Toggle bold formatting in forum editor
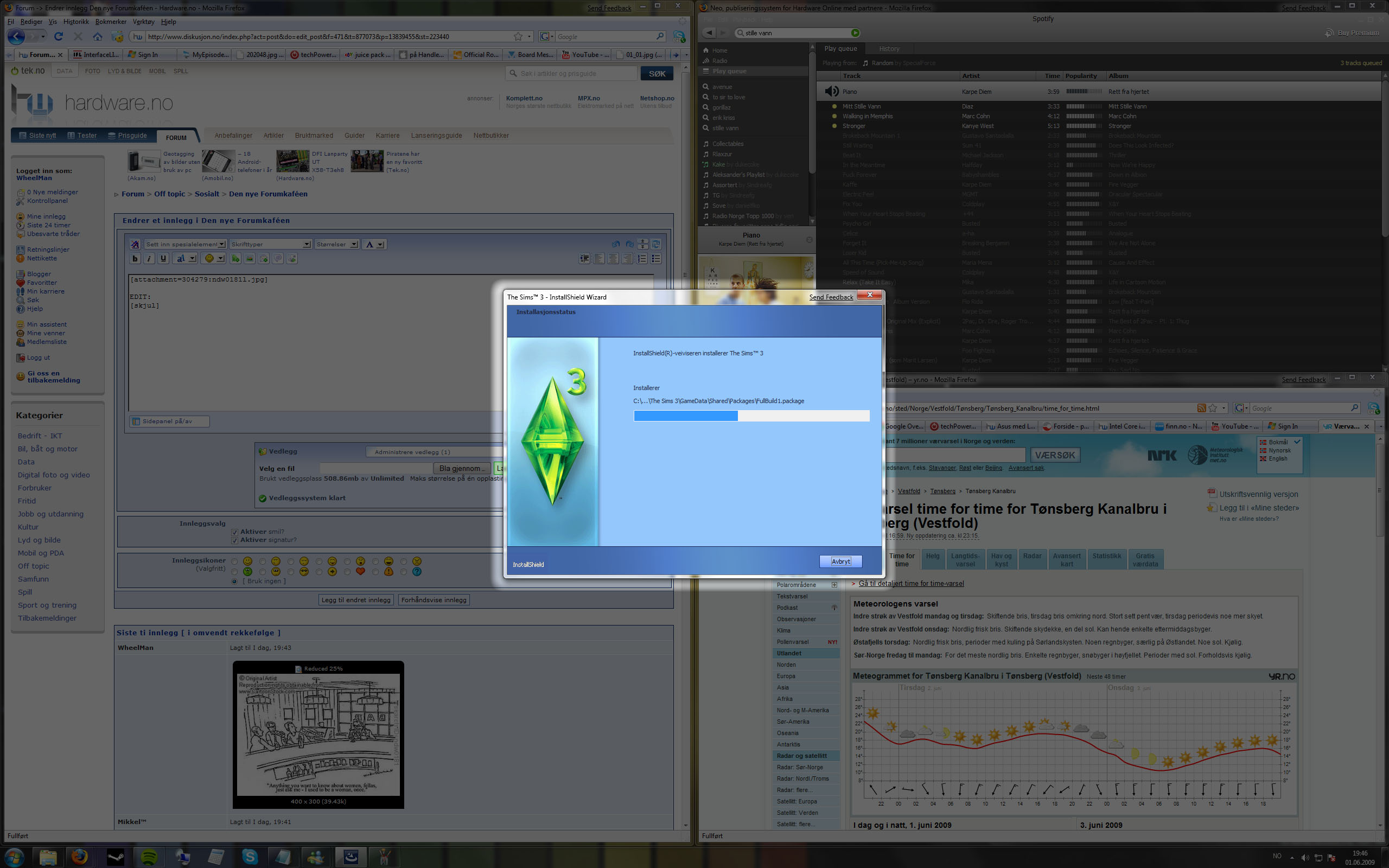The image size is (1389, 868). point(135,258)
